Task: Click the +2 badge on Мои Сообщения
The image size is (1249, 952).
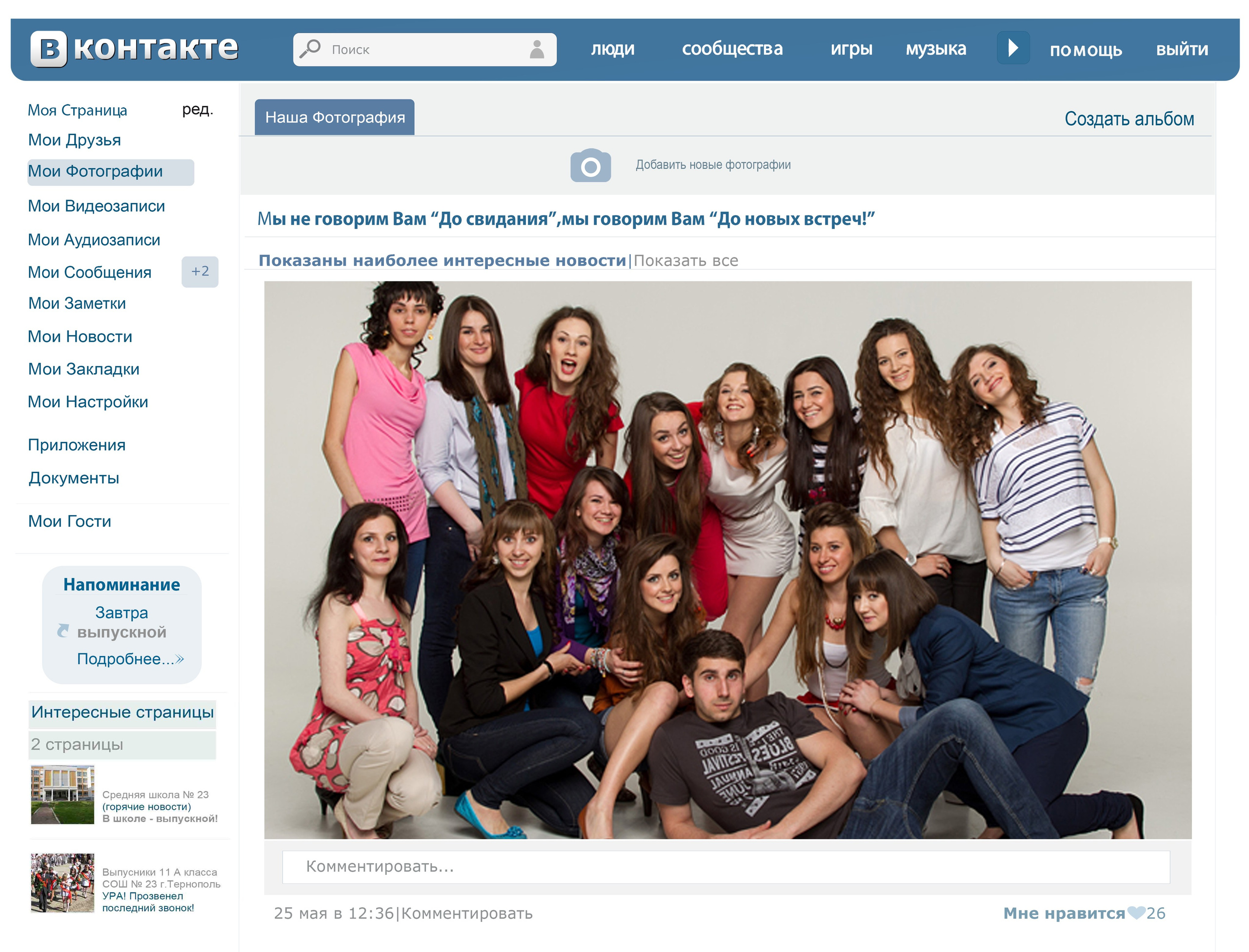Action: (200, 272)
